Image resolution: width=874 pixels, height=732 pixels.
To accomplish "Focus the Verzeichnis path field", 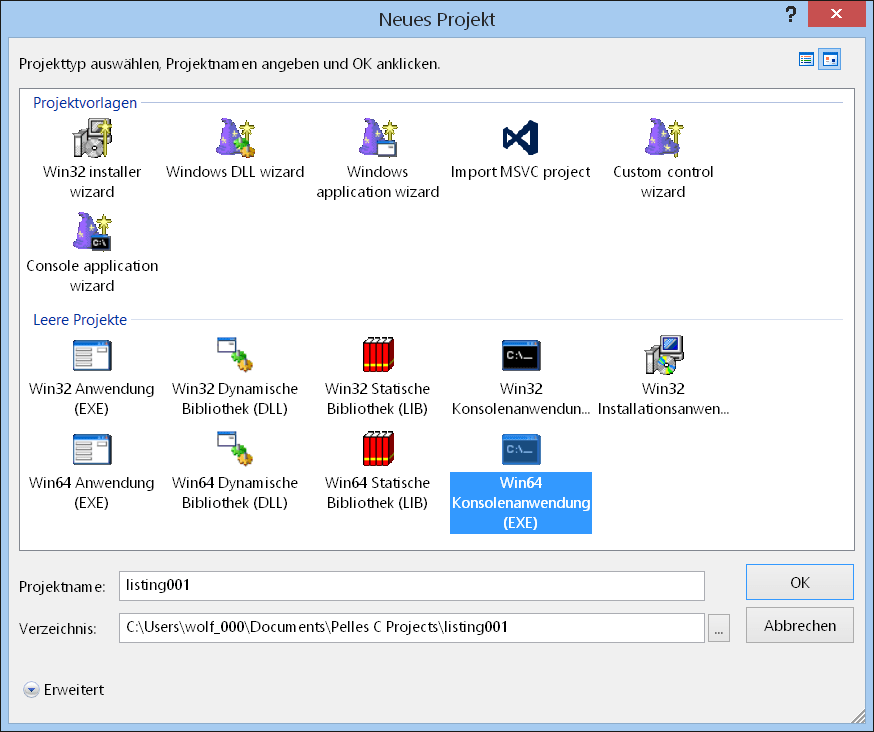I will [411, 628].
